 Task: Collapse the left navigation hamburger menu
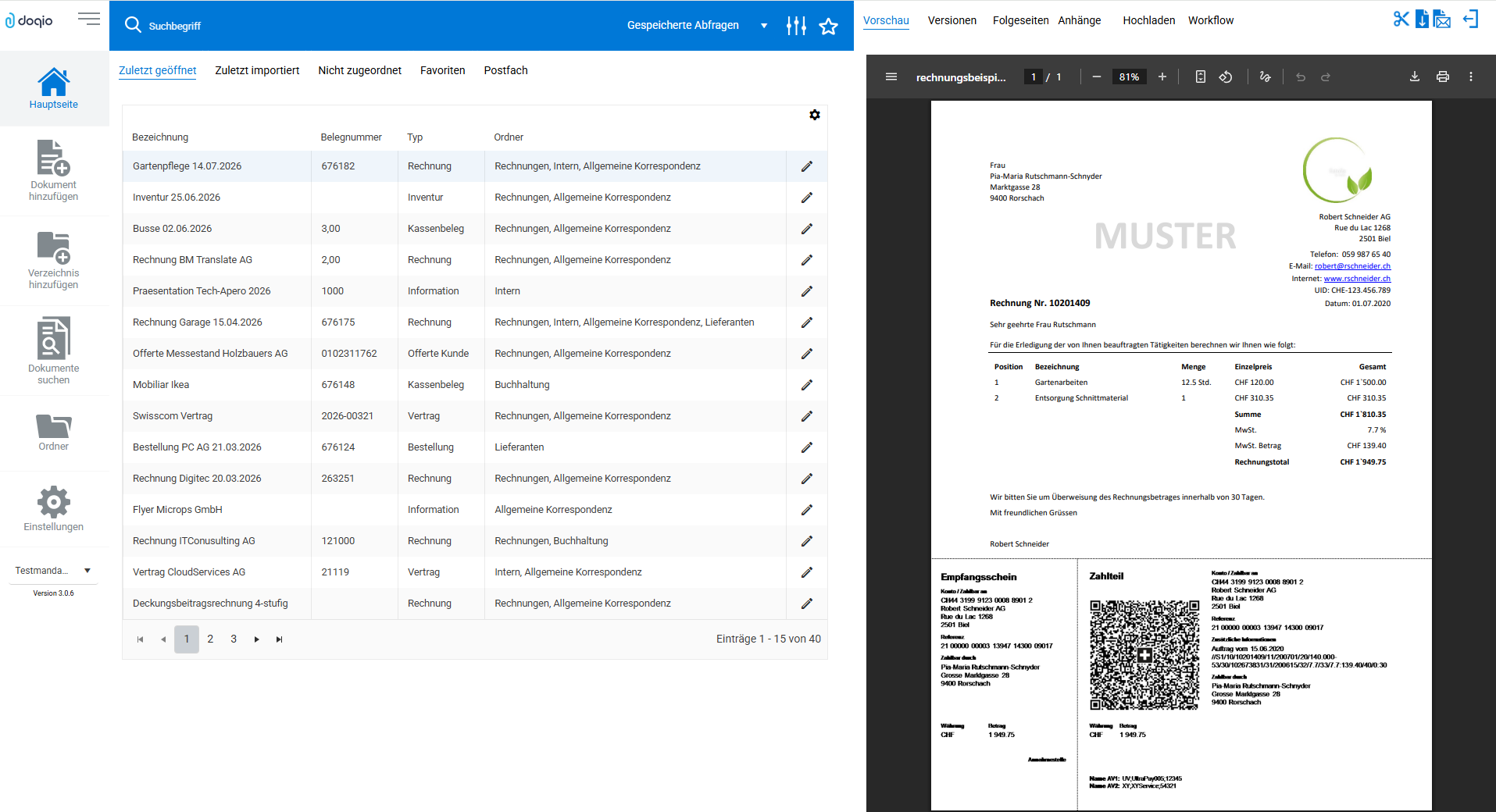(89, 20)
